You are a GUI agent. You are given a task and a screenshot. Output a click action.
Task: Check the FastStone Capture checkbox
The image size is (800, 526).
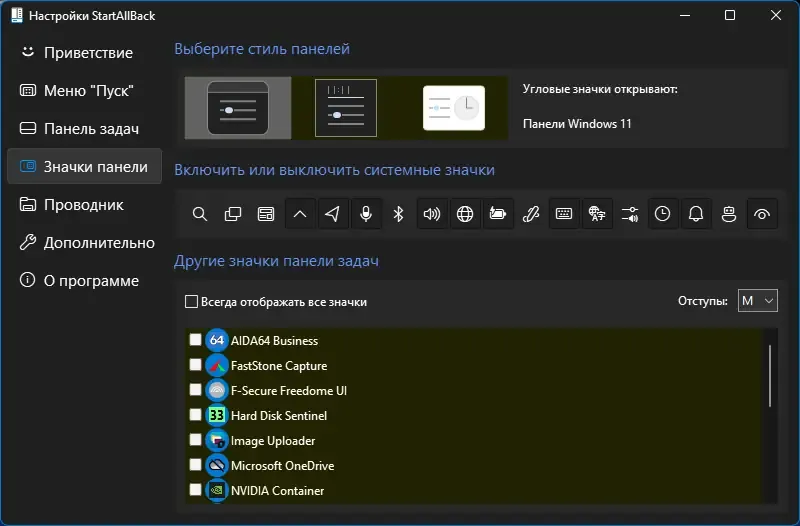[x=195, y=364]
